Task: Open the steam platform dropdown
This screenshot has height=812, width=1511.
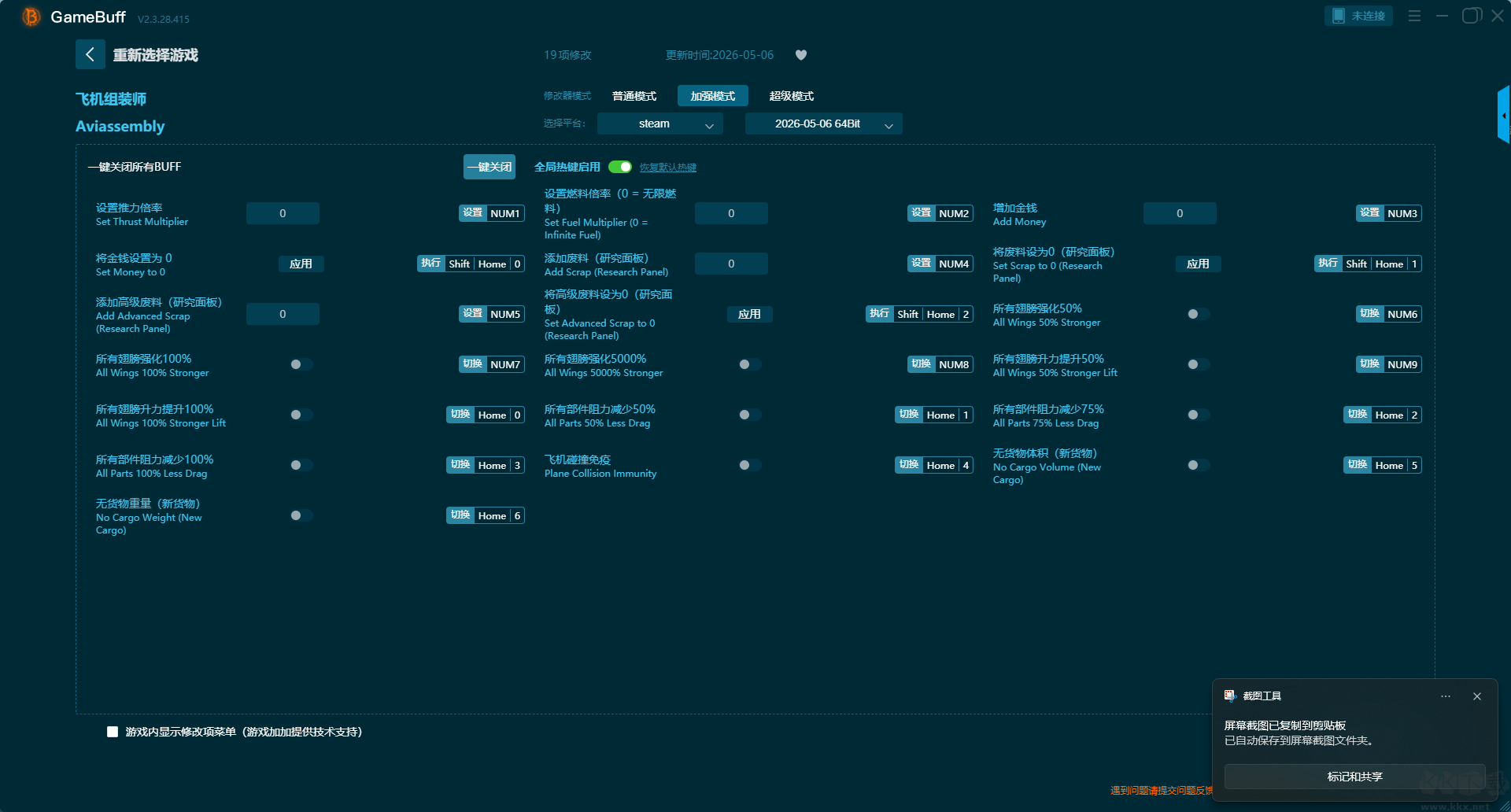Action: pos(659,124)
